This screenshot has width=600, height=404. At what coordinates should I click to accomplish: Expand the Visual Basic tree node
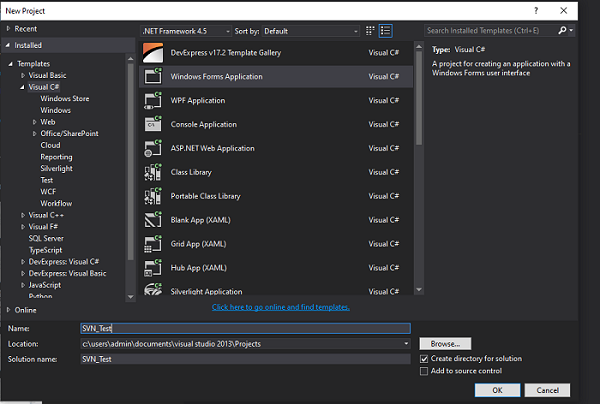[x=24, y=75]
